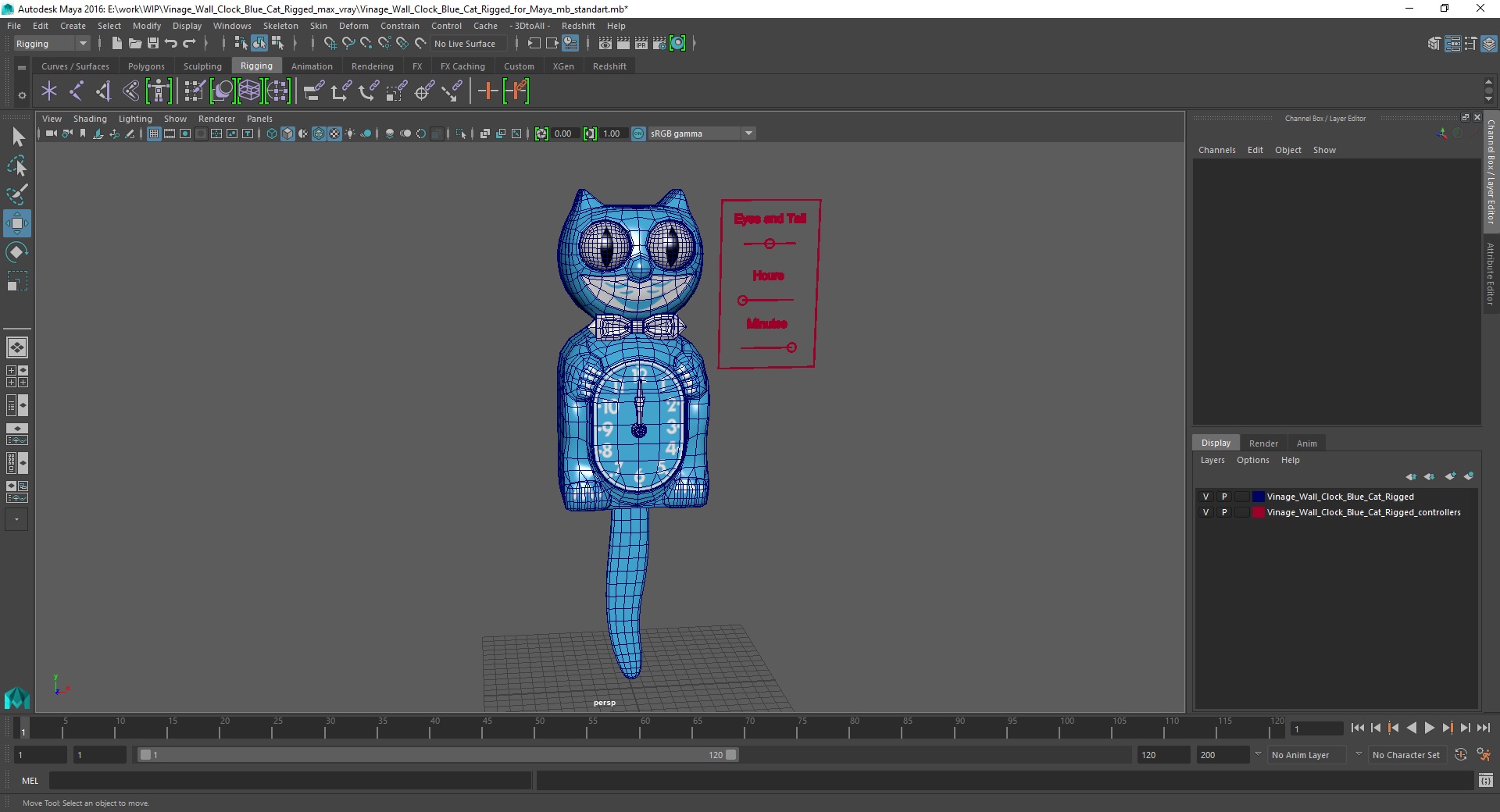This screenshot has height=812, width=1500.
Task: Open the Skeleton menu
Action: (280, 26)
